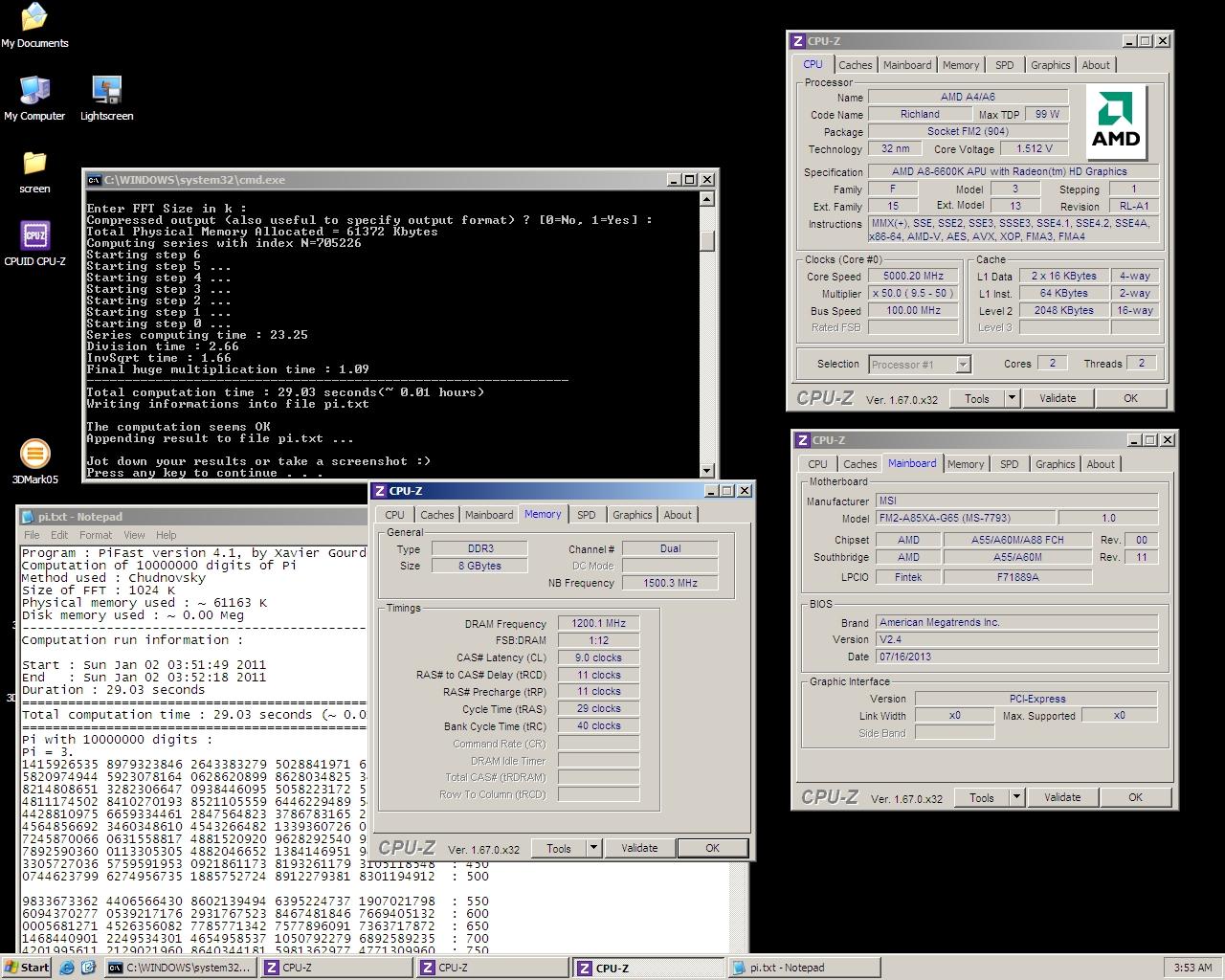Open the My Documents desktop icon
1225x980 pixels.
coord(34,27)
